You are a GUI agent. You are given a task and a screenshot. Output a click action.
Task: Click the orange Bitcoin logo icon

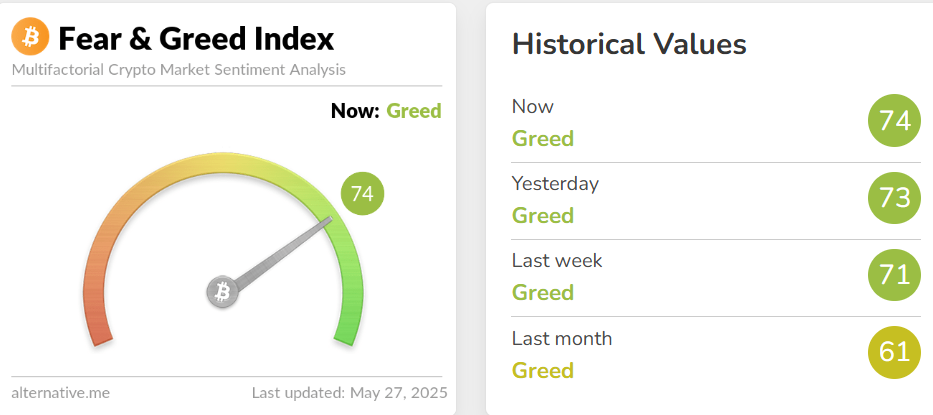30,38
